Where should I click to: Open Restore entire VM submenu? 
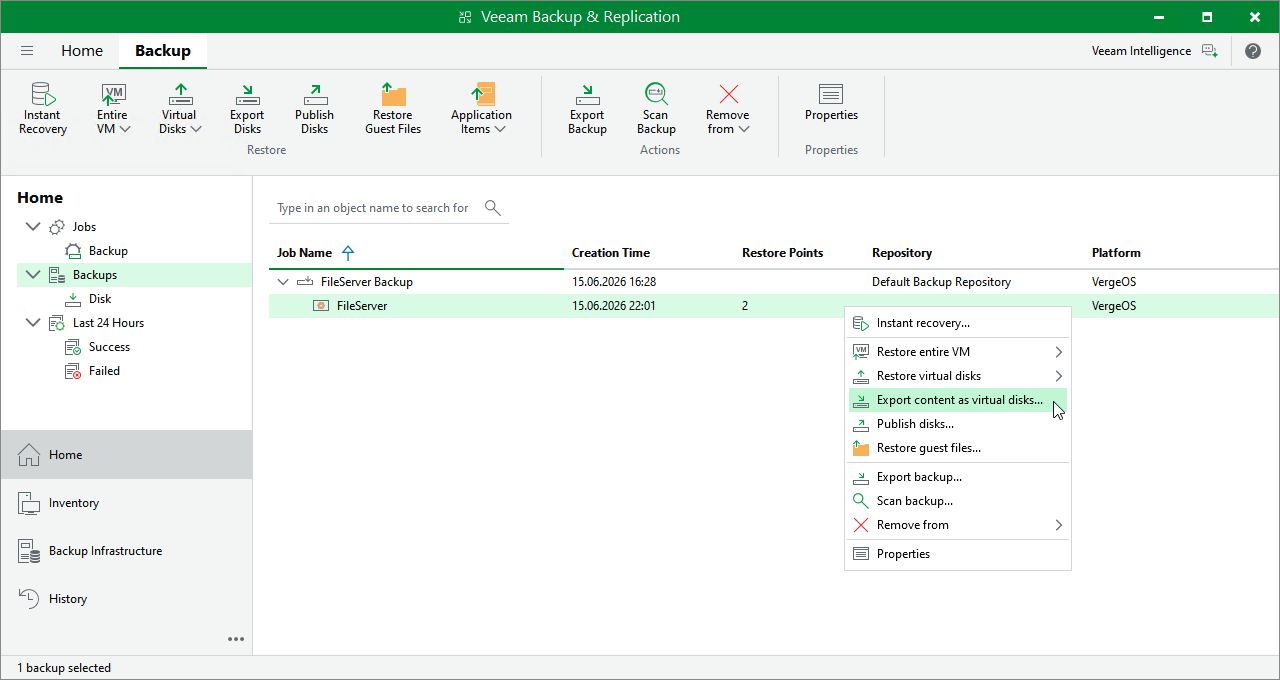coord(958,352)
